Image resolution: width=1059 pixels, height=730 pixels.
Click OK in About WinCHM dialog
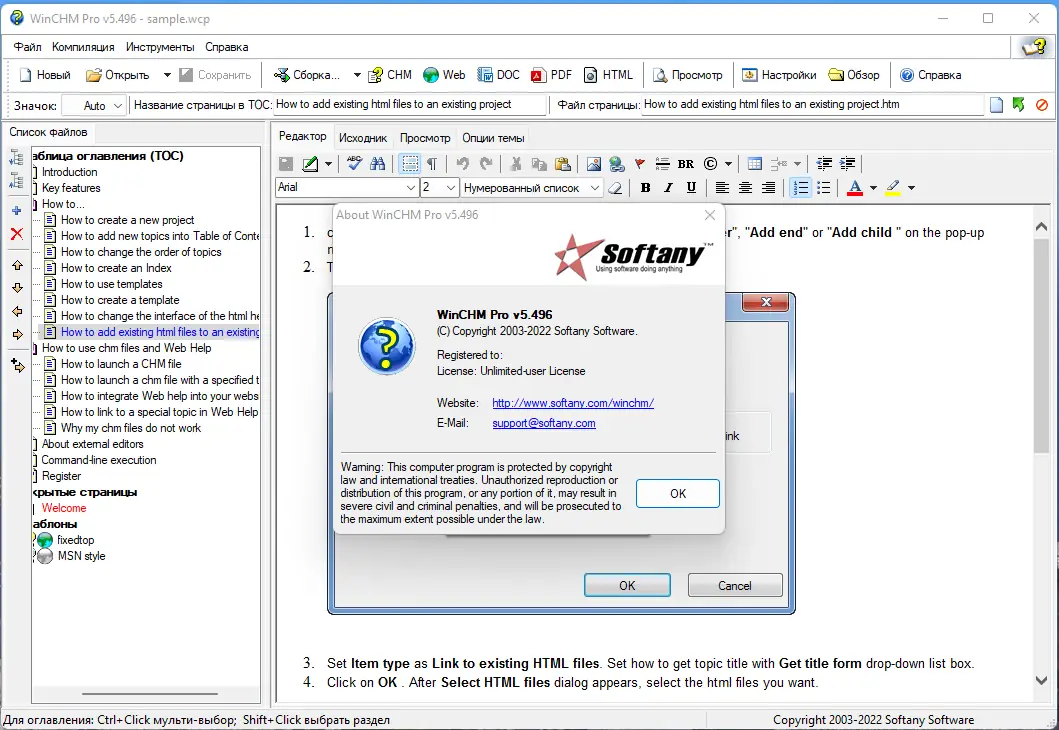(677, 494)
